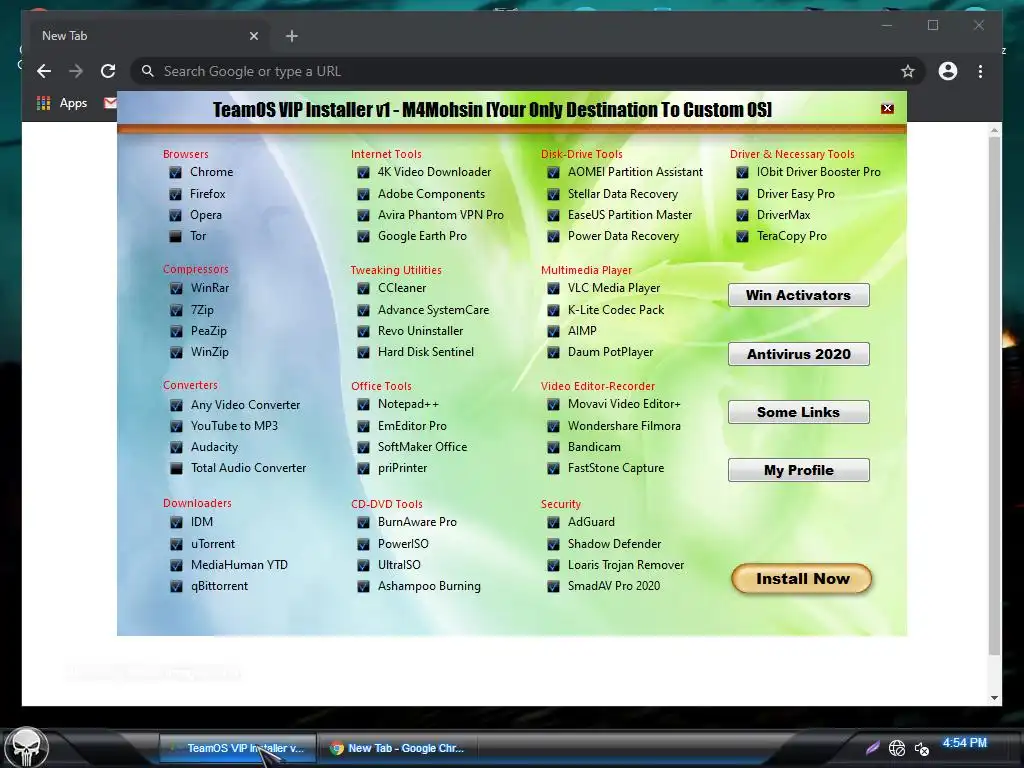Enable the Tor checkbox
1024x768 pixels.
coord(175,236)
